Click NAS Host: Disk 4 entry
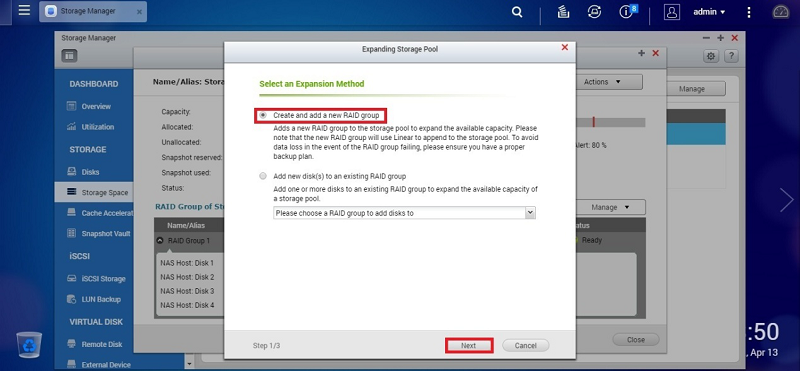Viewport: 800px width, 371px height. tap(187, 305)
